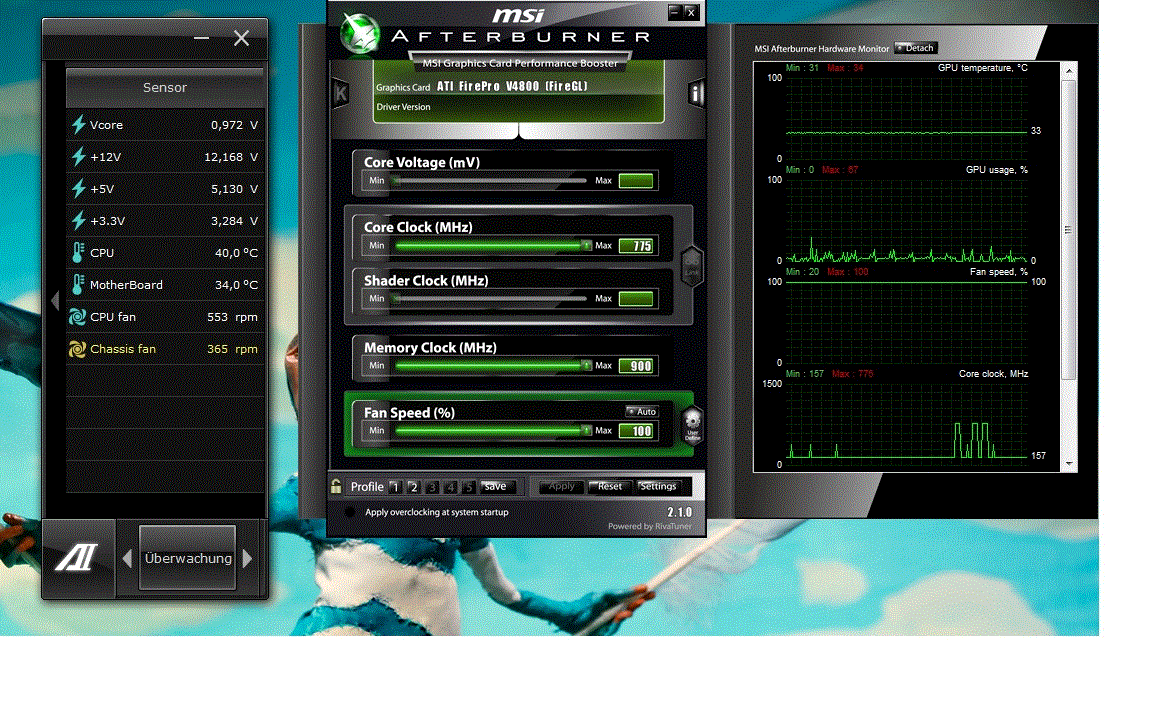Click the CPU fan 553 rpm value
This screenshot has height=720, width=1152.
pyautogui.click(x=232, y=317)
